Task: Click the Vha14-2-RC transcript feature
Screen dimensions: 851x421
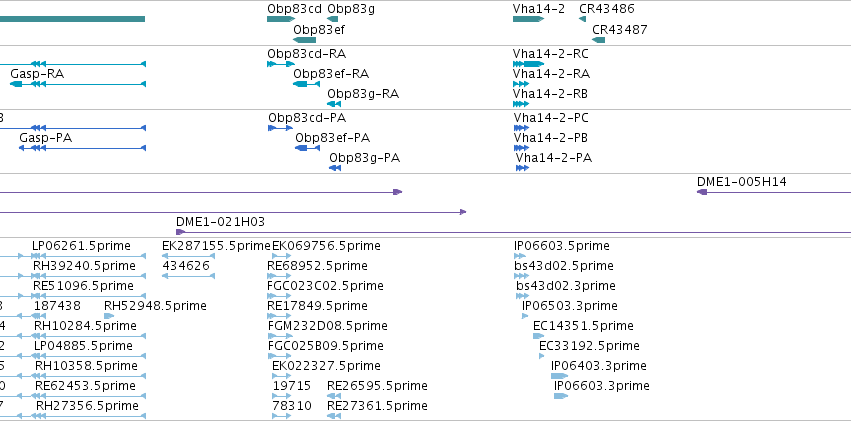Action: click(x=528, y=64)
